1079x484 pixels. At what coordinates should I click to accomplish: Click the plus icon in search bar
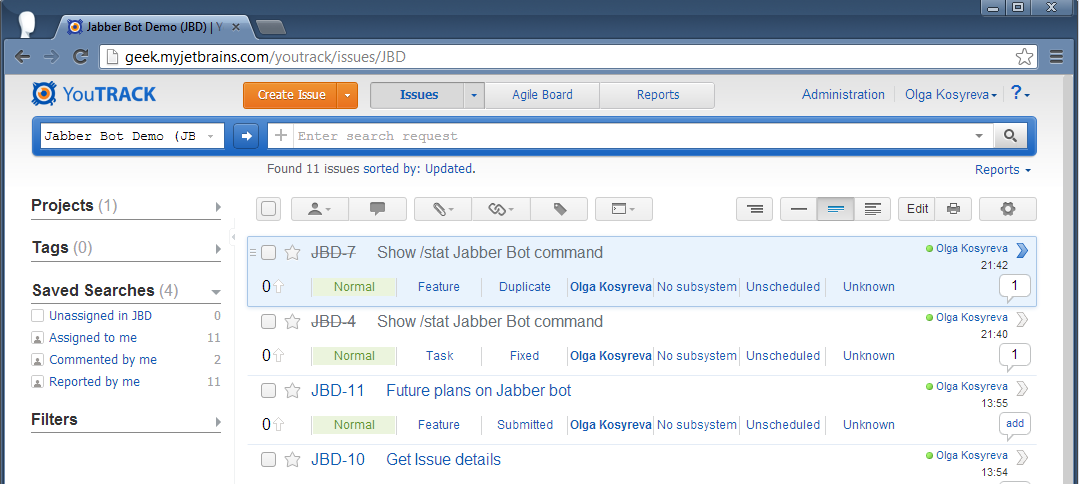click(x=281, y=136)
